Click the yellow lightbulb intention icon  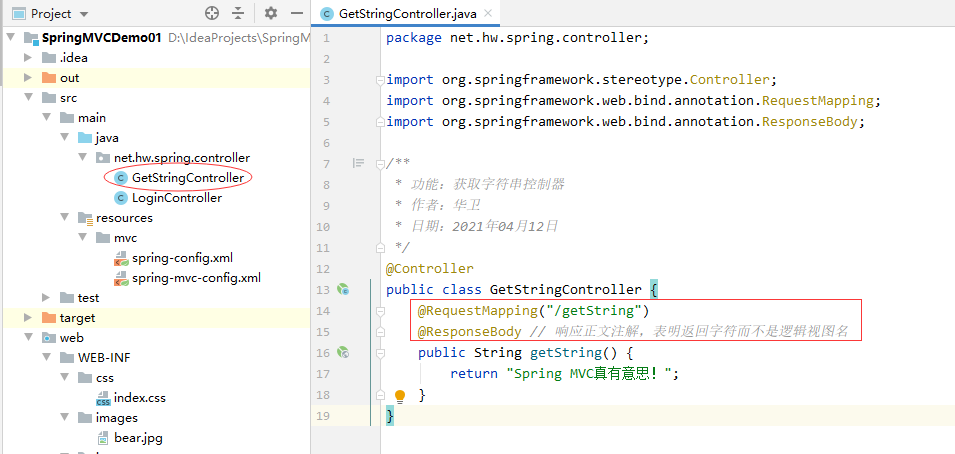click(x=400, y=396)
